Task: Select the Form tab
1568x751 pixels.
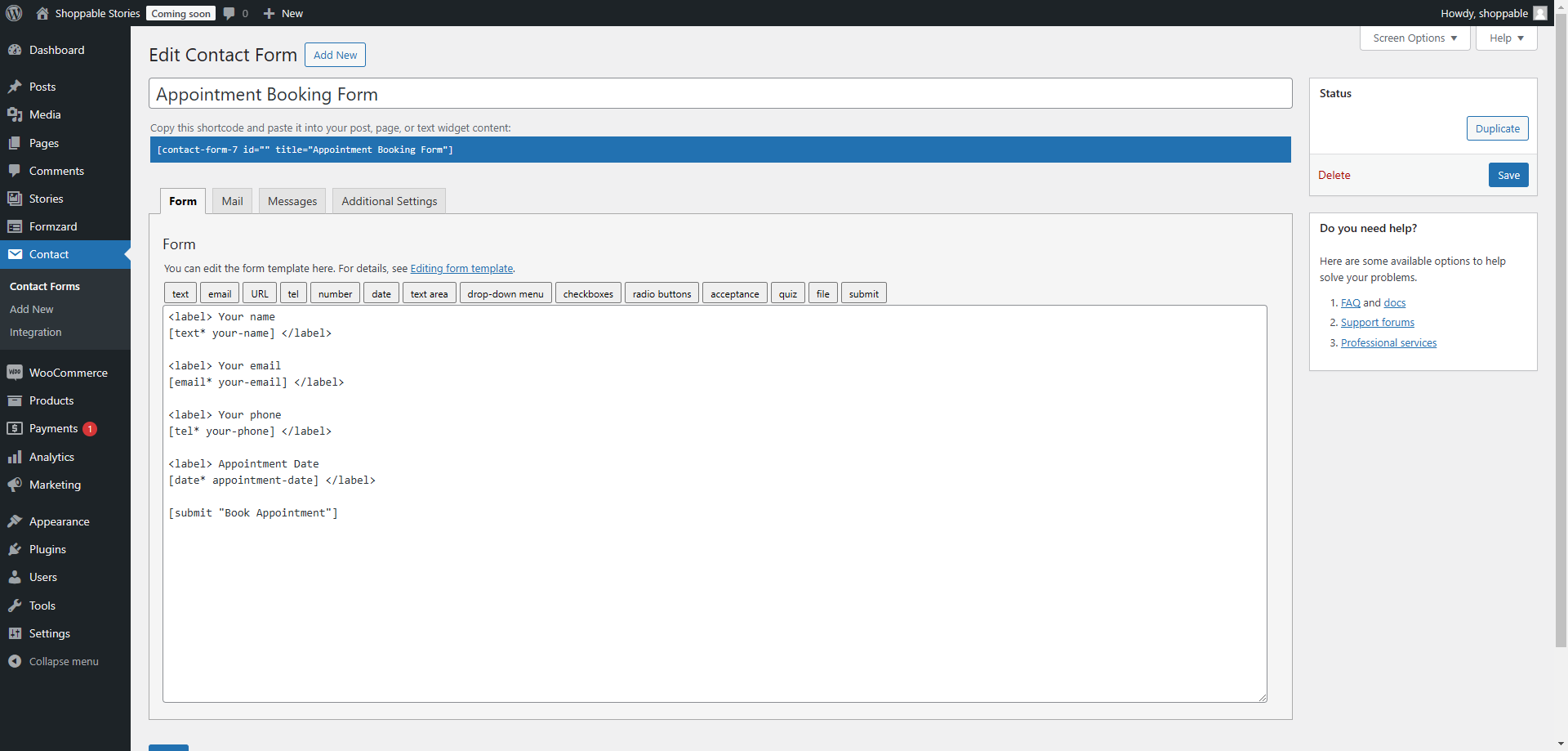Action: pyautogui.click(x=183, y=201)
